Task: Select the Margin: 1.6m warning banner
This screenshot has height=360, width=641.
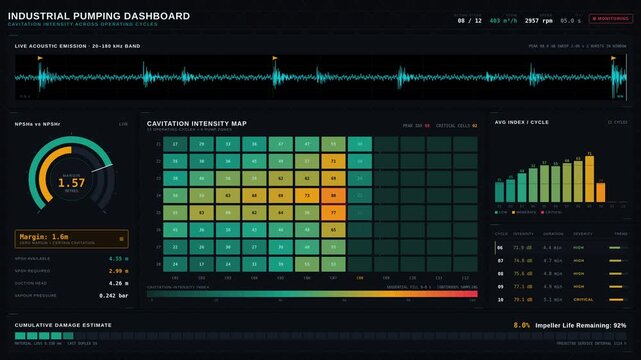Action: pyautogui.click(x=72, y=239)
